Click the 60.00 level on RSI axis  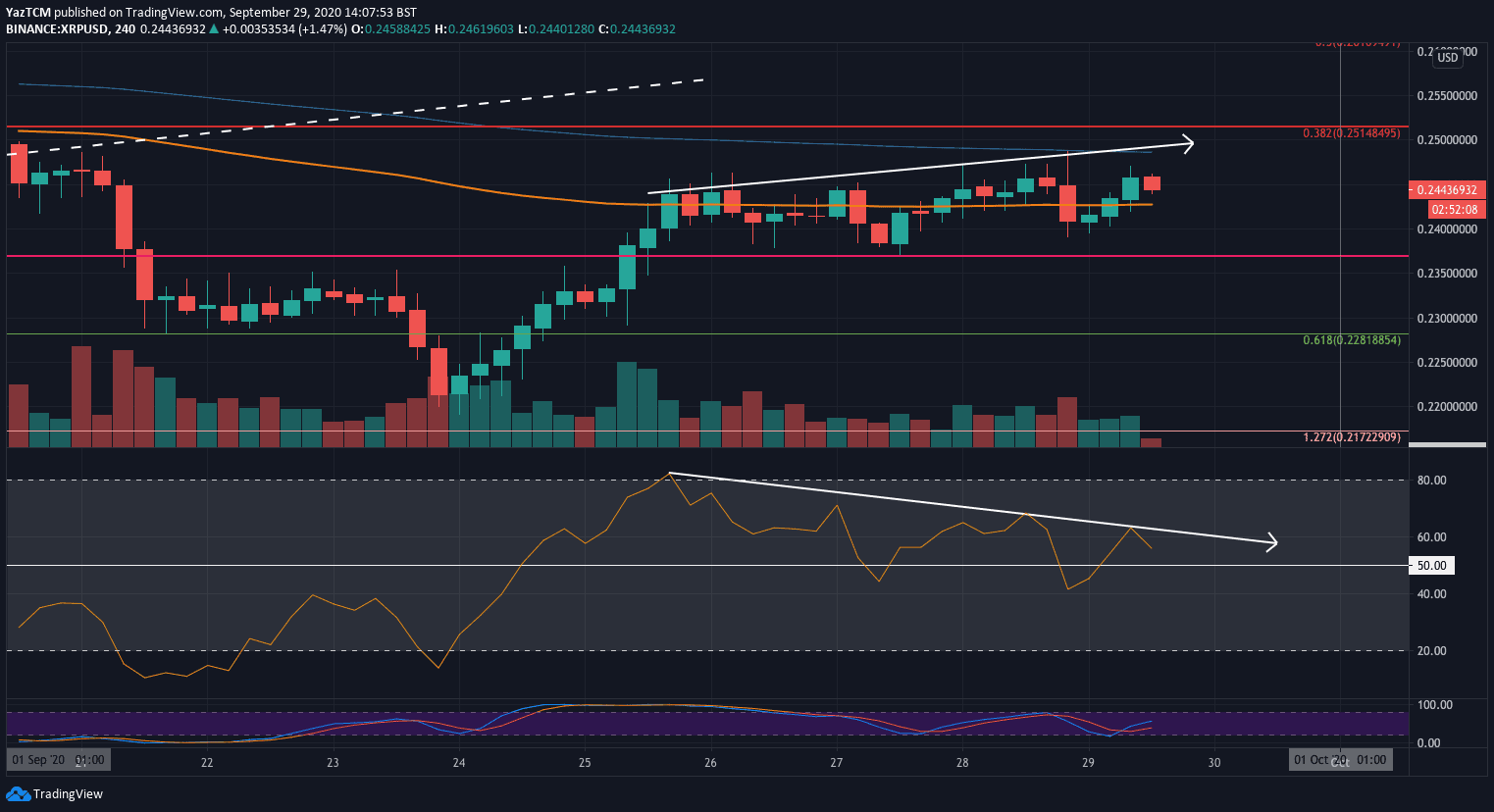(x=1432, y=537)
